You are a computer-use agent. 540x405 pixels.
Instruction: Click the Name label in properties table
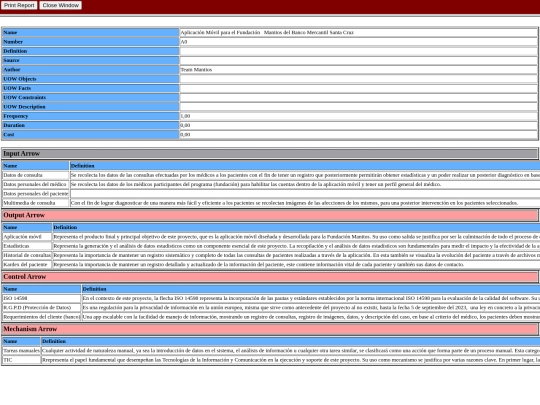91,32
